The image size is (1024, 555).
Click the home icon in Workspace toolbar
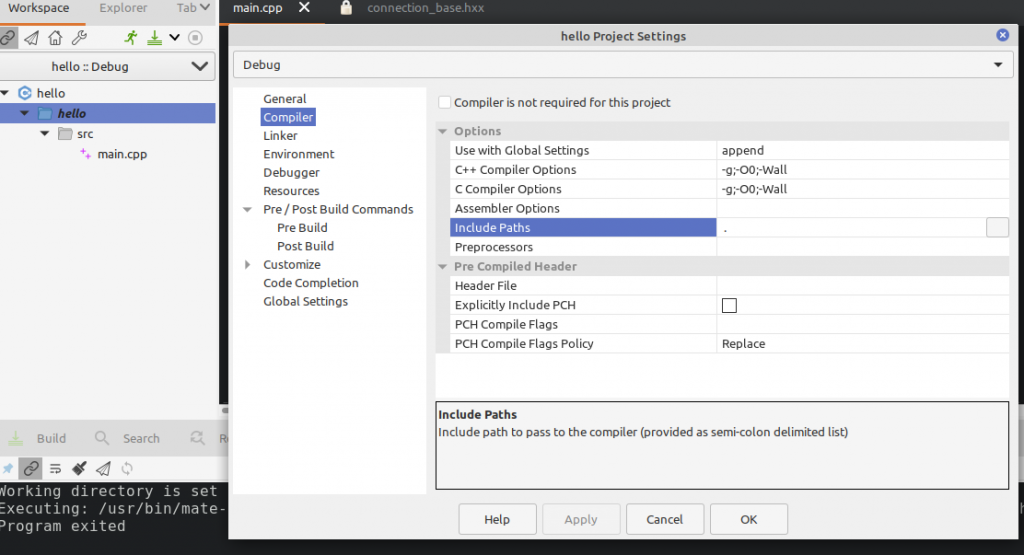pos(56,38)
